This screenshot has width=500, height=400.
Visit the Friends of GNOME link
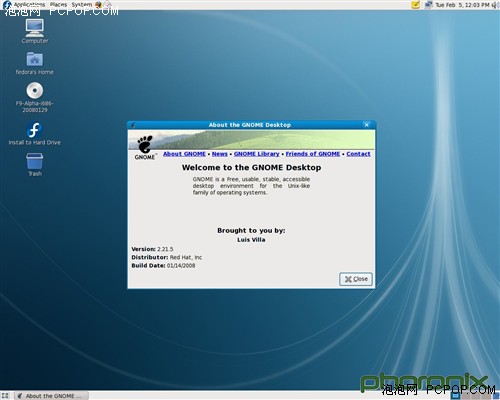pos(313,154)
